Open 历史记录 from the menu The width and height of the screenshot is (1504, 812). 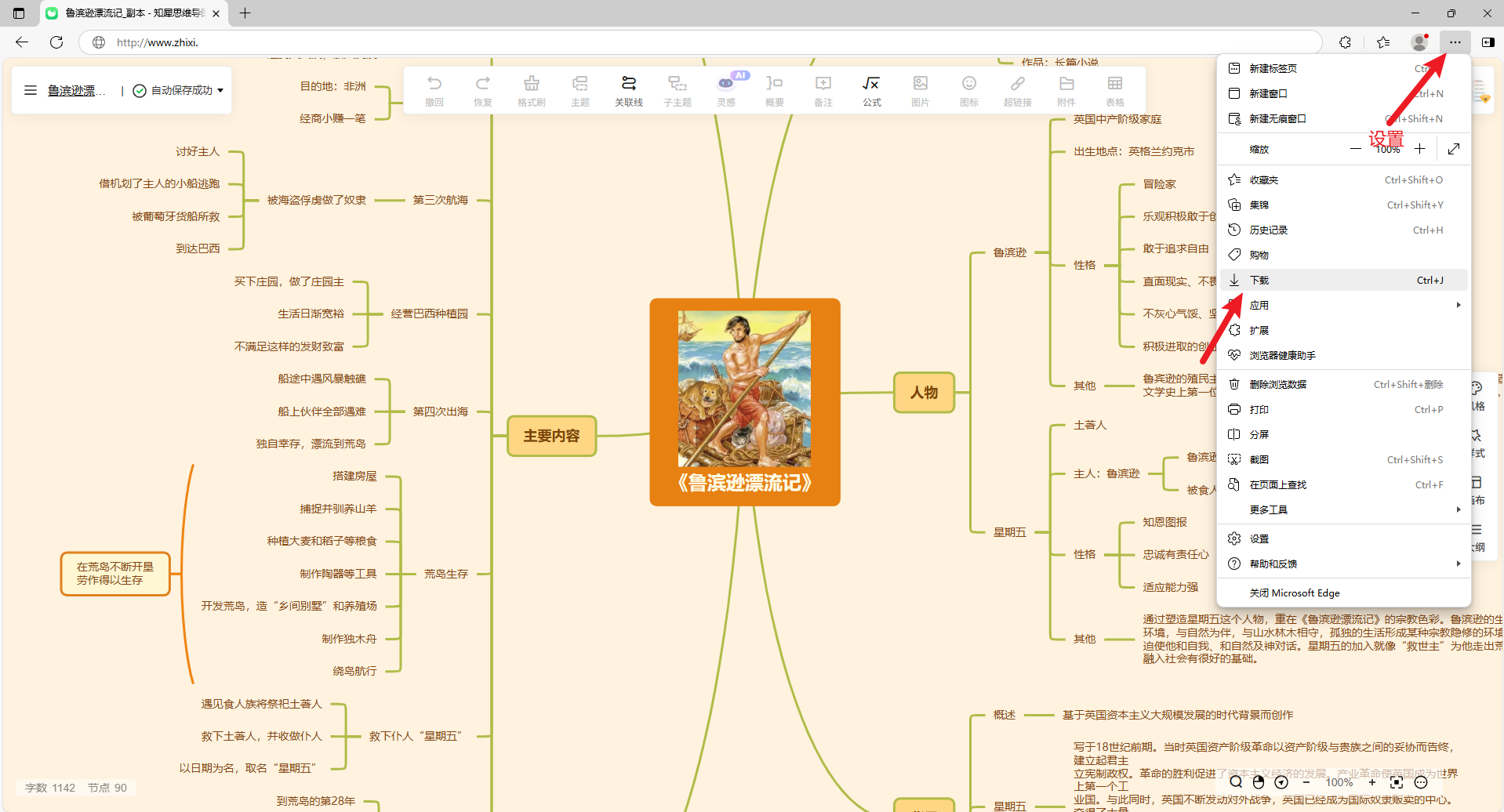tap(1344, 230)
